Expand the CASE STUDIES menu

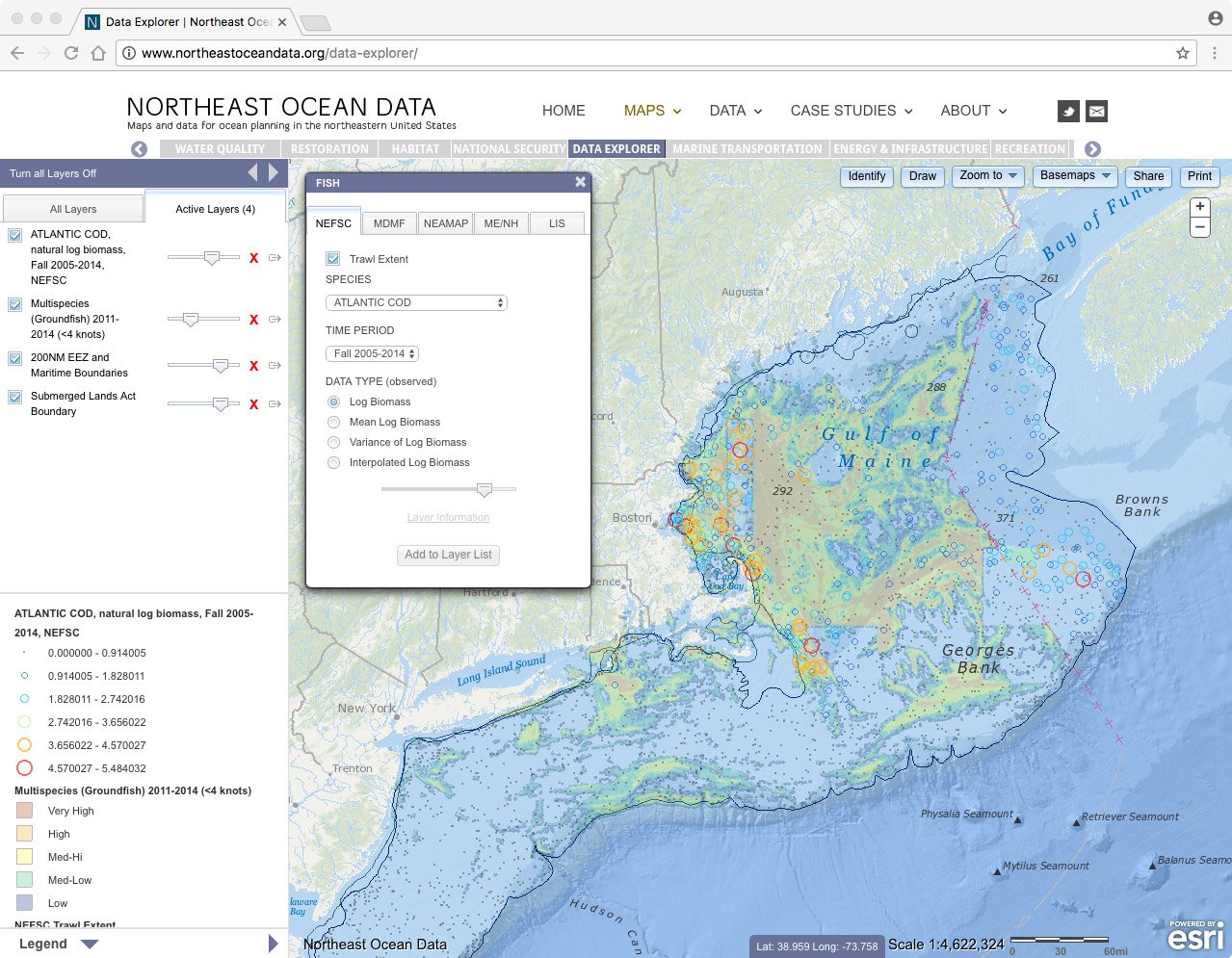tap(852, 111)
